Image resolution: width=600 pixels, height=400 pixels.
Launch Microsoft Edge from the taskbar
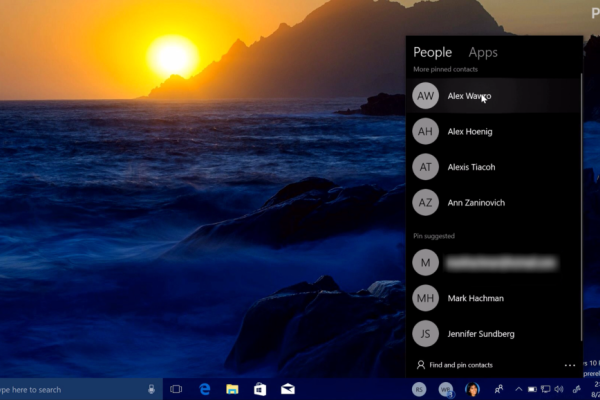point(205,389)
